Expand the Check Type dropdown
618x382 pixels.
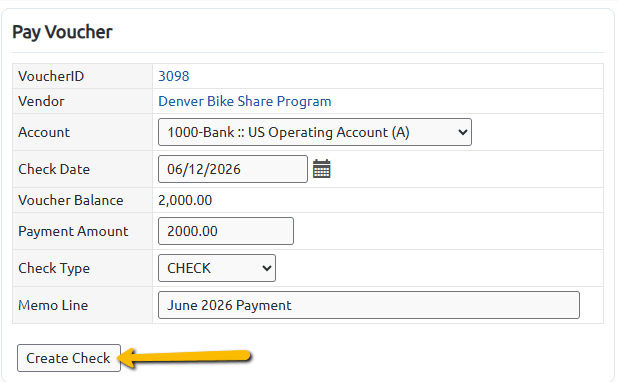[217, 268]
